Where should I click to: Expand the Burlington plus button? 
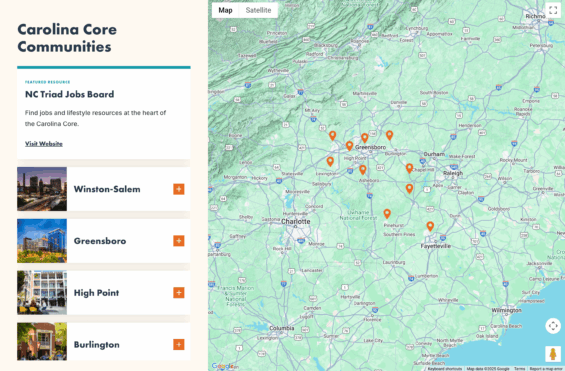click(179, 344)
